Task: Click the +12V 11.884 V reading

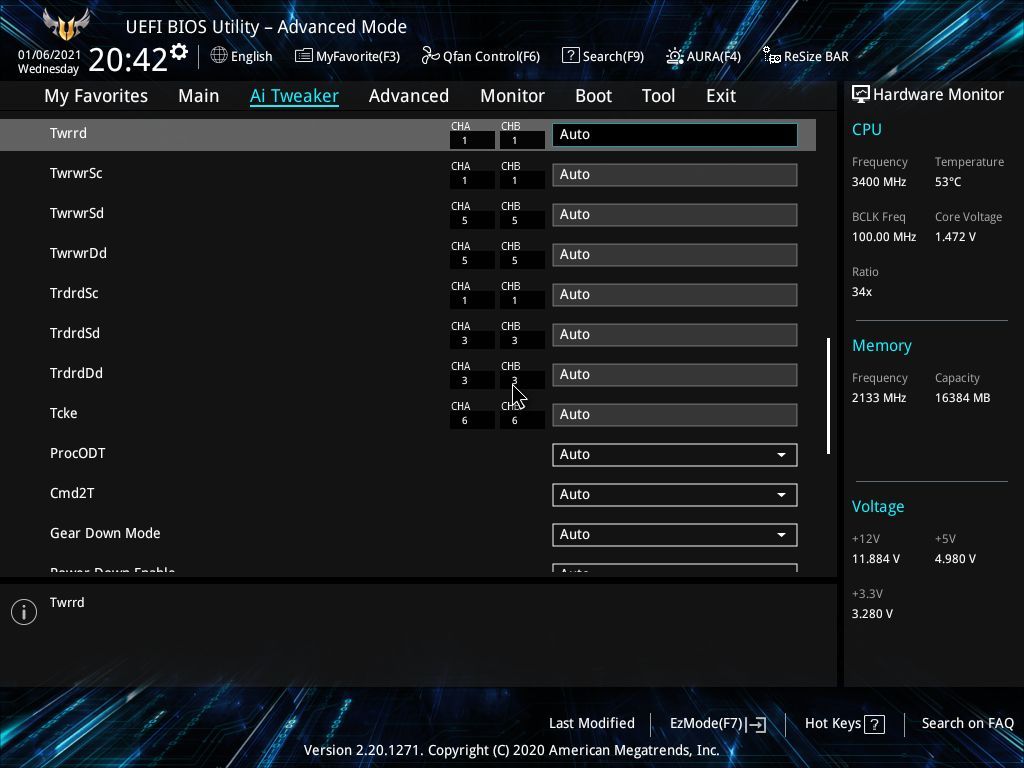Action: 875,559
